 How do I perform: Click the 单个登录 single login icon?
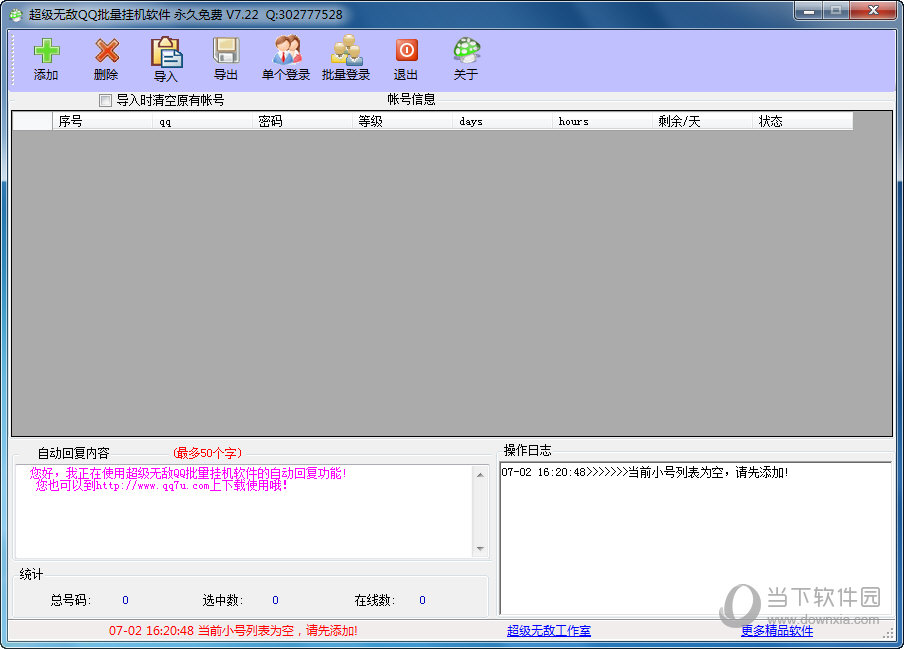coord(287,50)
